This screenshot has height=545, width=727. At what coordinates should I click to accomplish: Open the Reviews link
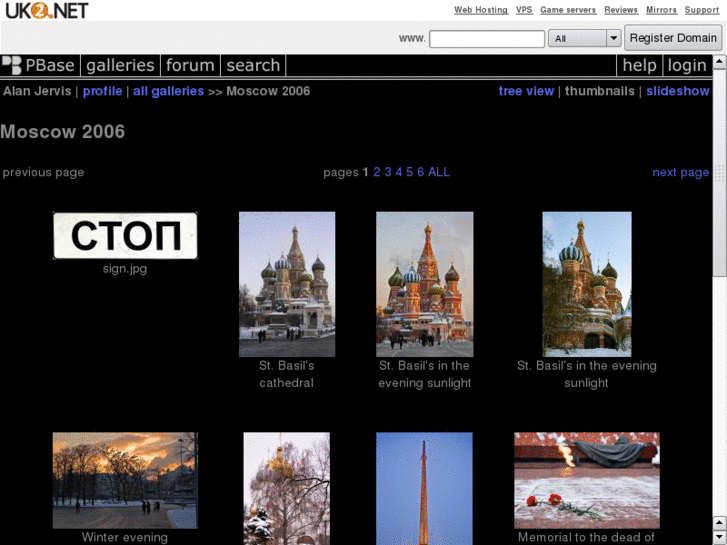click(621, 10)
